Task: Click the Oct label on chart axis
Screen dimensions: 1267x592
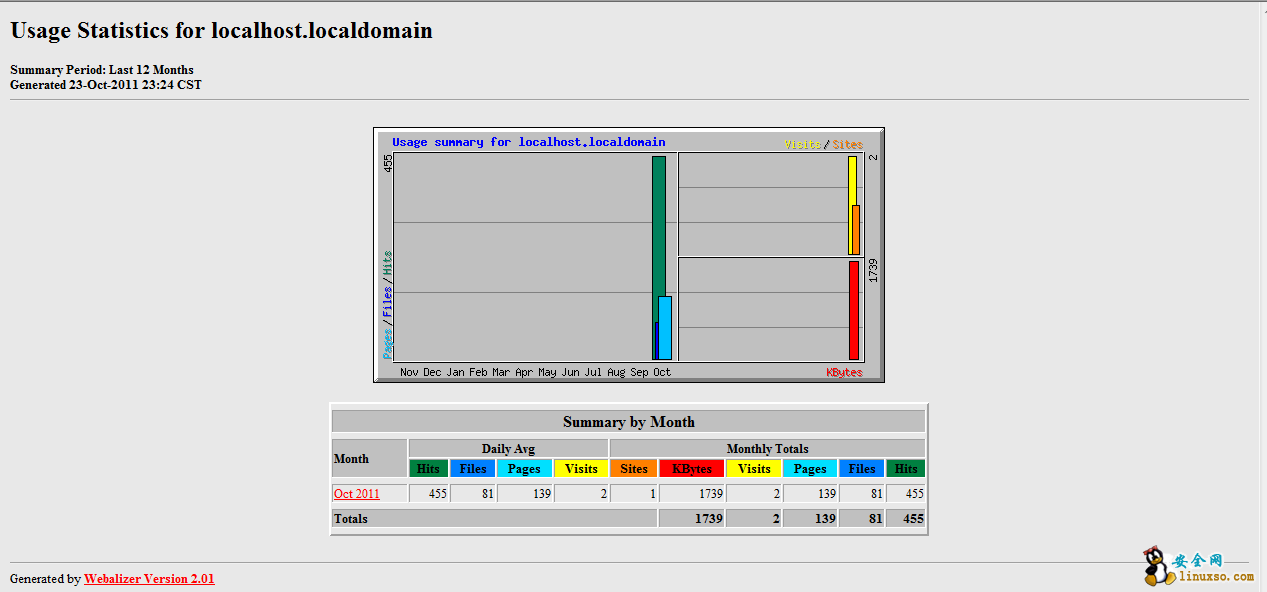Action: click(x=662, y=372)
